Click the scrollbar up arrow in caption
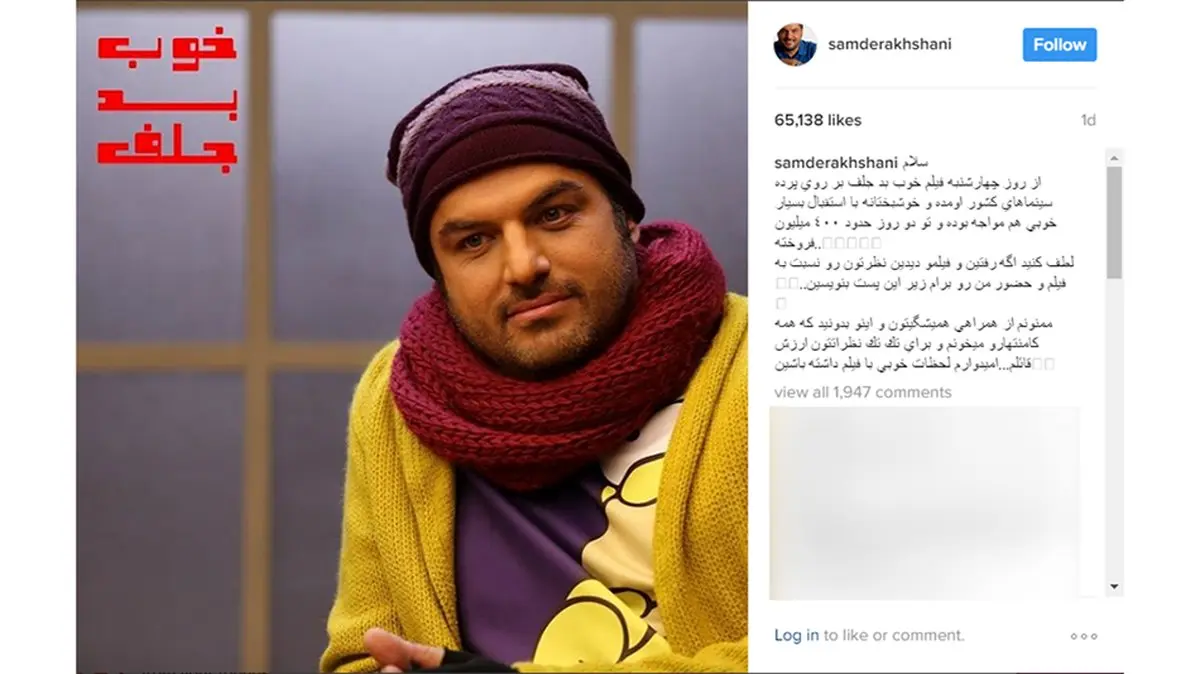 [x=1114, y=157]
